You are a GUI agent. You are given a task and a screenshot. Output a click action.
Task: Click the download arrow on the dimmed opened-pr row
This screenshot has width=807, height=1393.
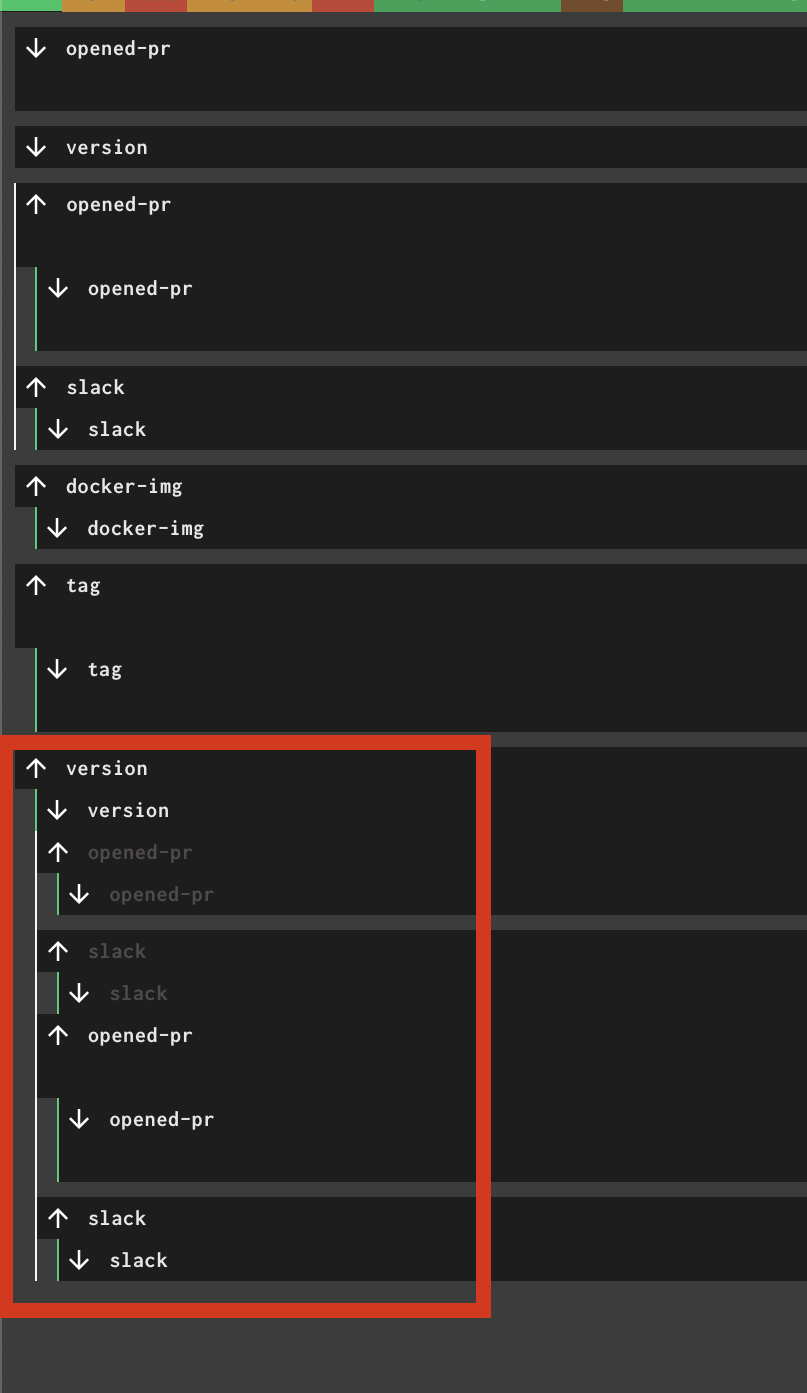79,893
